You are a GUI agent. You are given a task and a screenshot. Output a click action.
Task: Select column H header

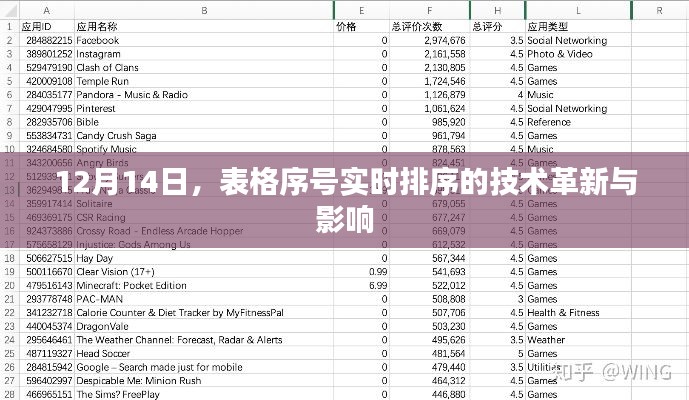[497, 10]
